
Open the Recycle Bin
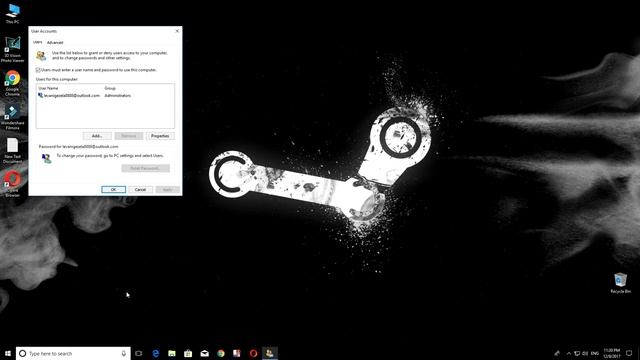[620, 283]
